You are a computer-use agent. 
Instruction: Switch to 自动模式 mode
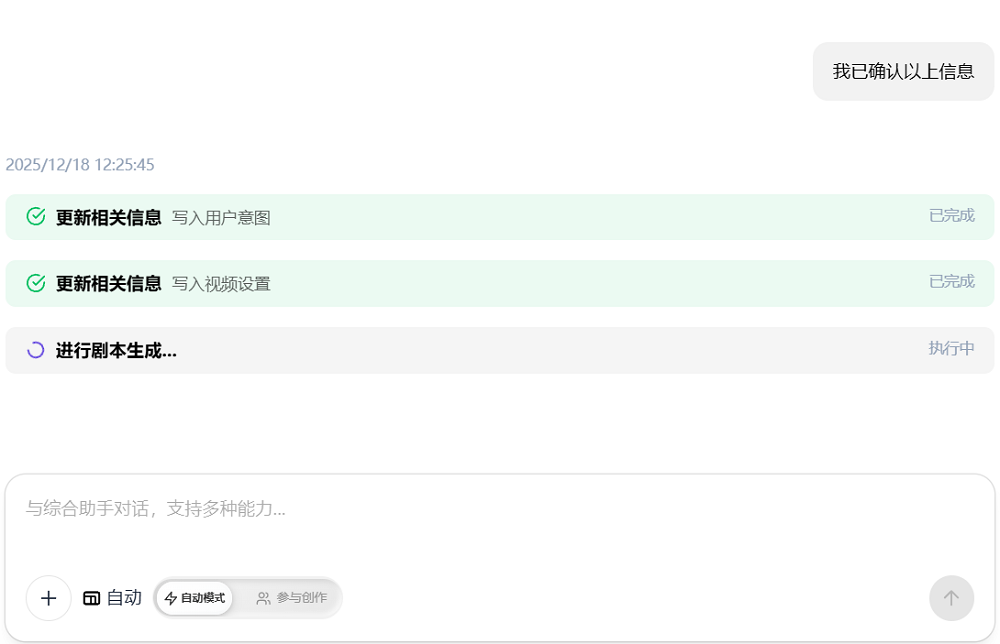[195, 598]
